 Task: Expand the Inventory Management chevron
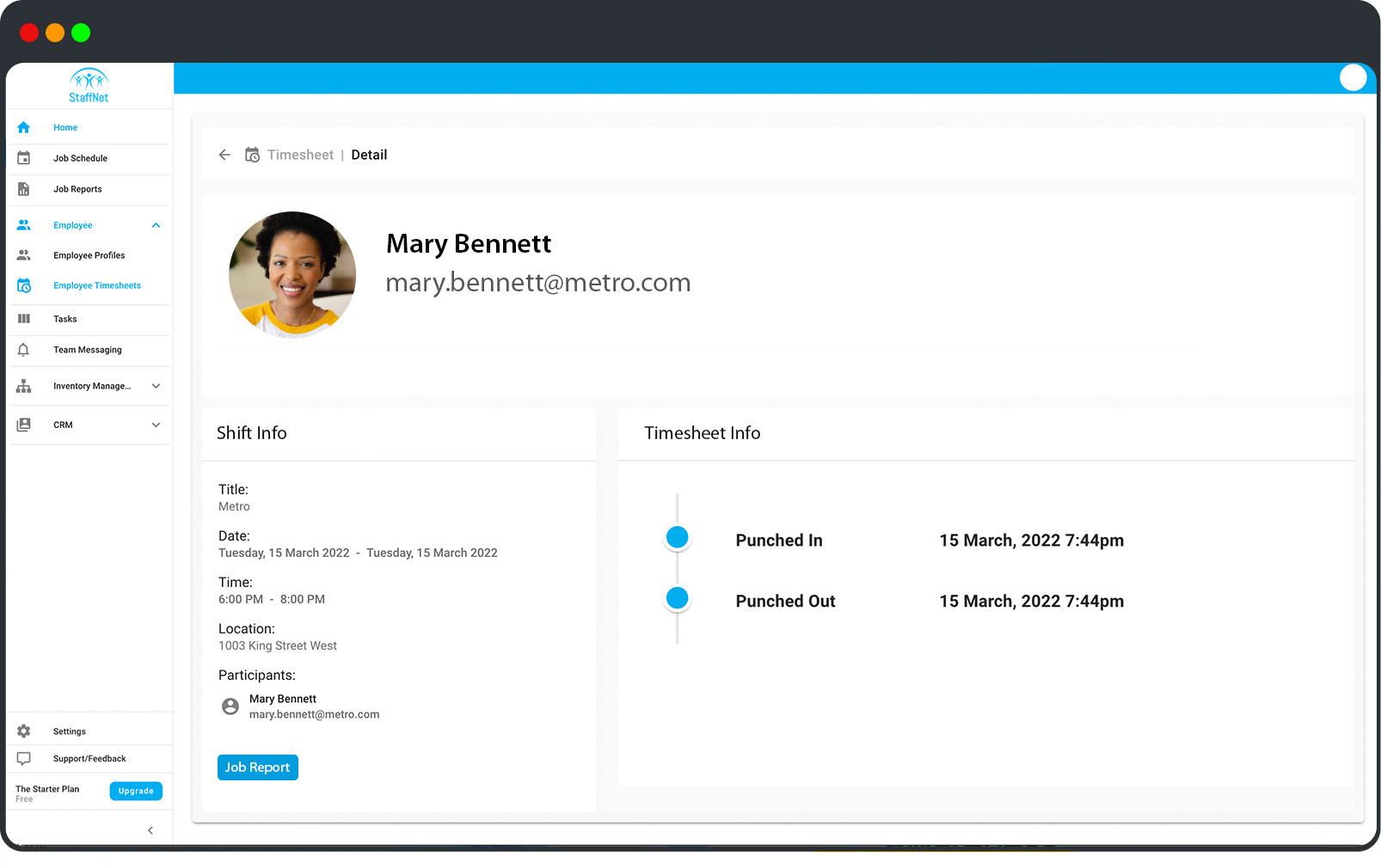tap(156, 386)
